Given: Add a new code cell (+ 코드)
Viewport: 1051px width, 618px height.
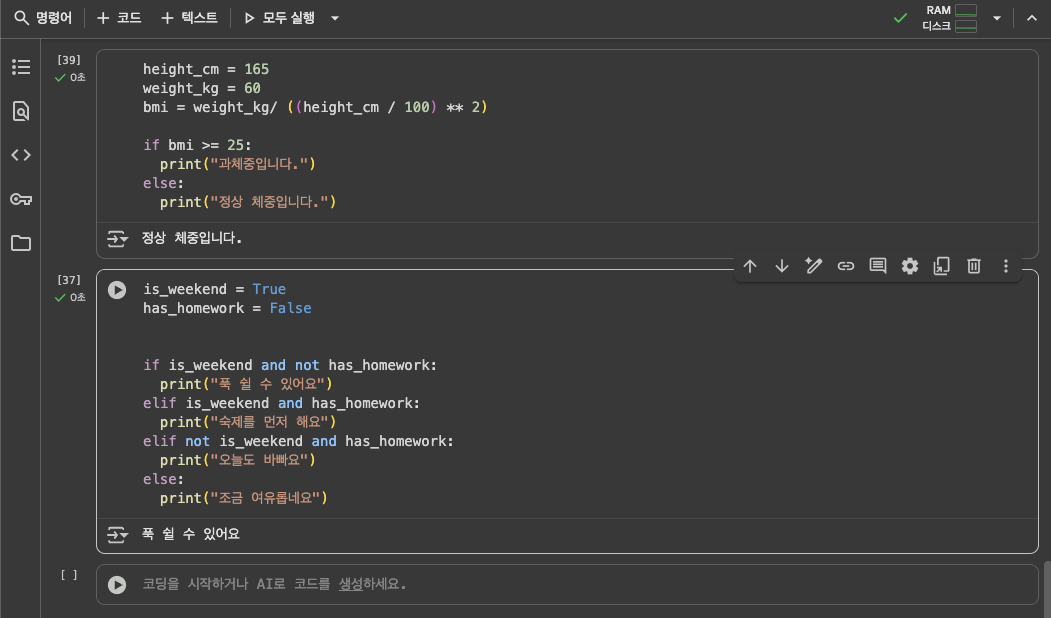Looking at the screenshot, I should click(119, 18).
